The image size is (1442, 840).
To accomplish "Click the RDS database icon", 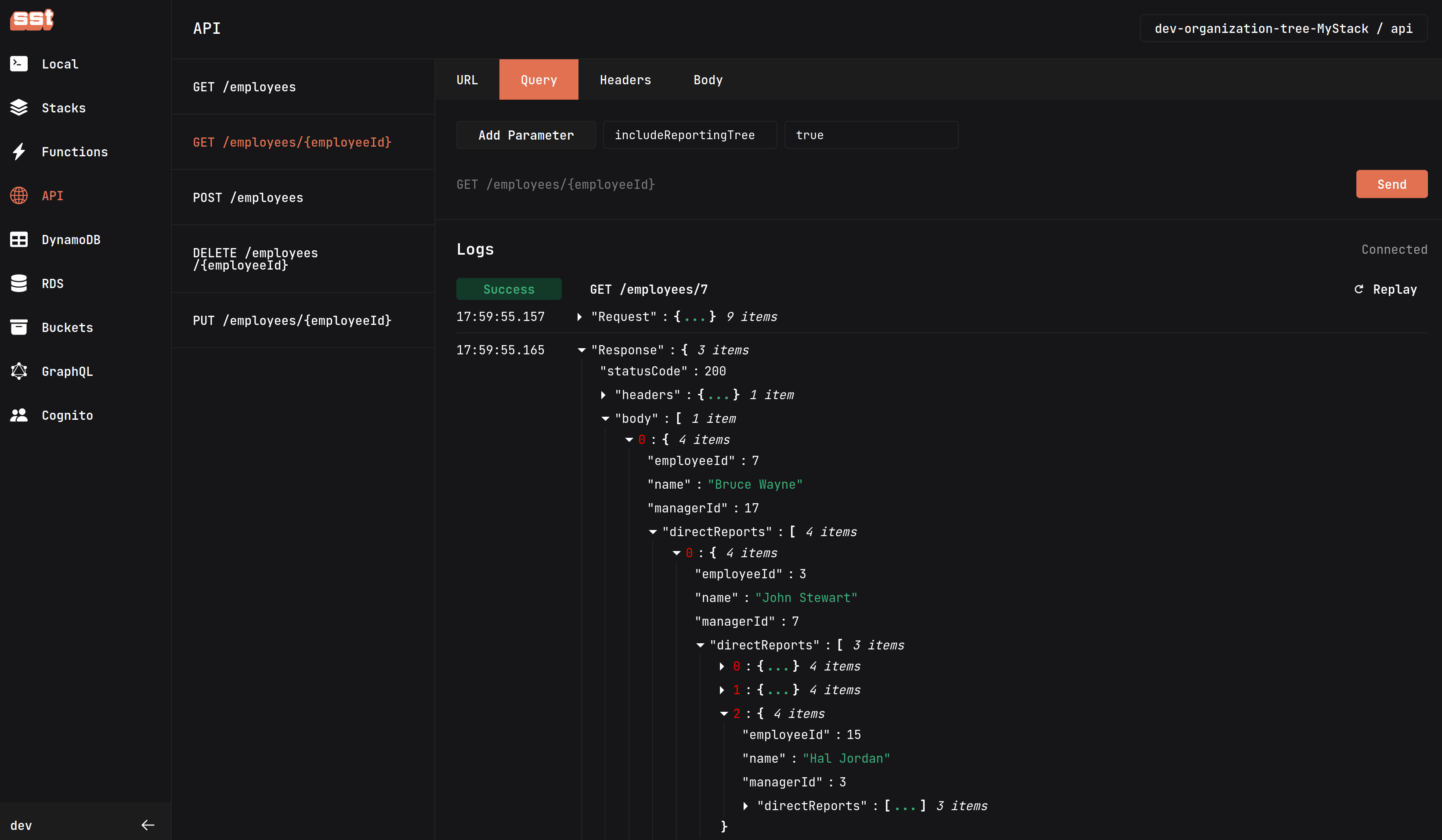I will coord(19,283).
